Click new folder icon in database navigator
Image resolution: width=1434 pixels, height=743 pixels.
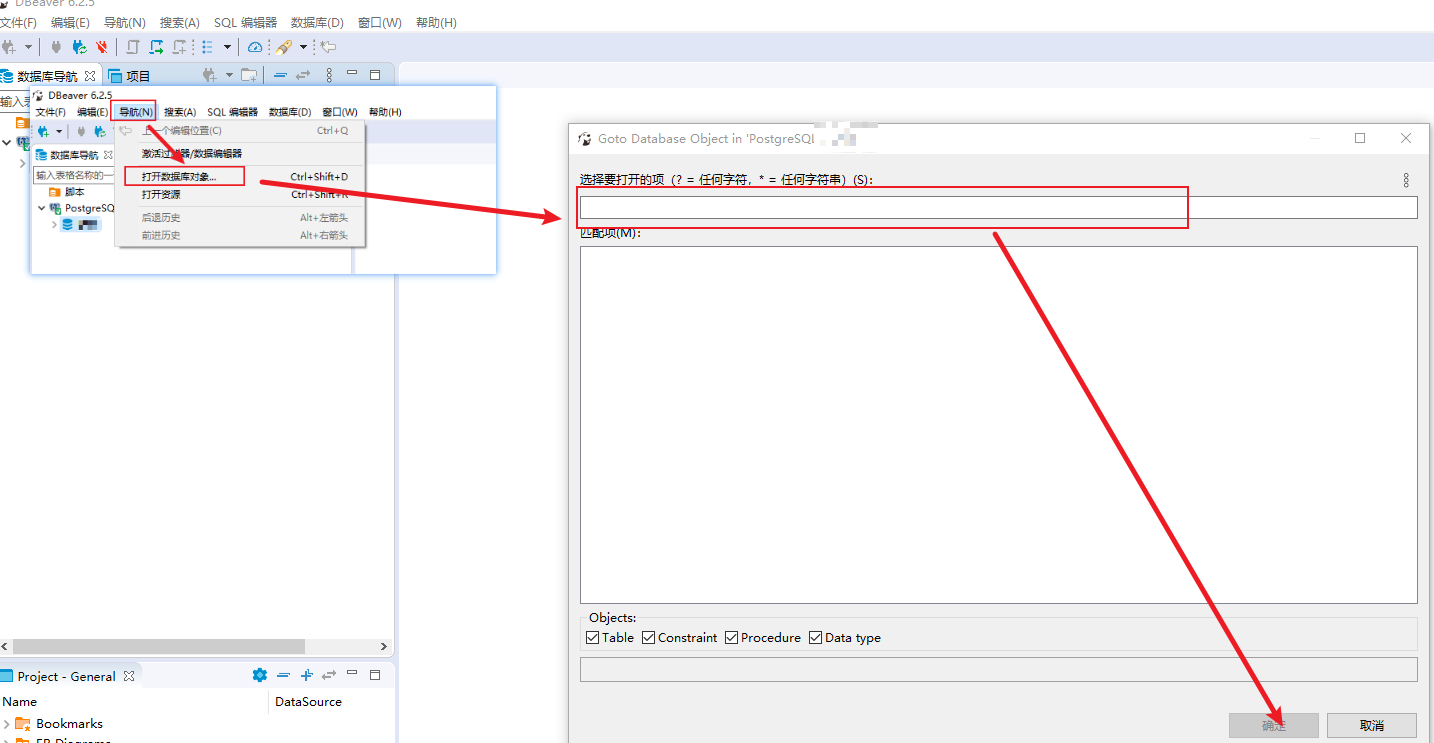pyautogui.click(x=249, y=75)
